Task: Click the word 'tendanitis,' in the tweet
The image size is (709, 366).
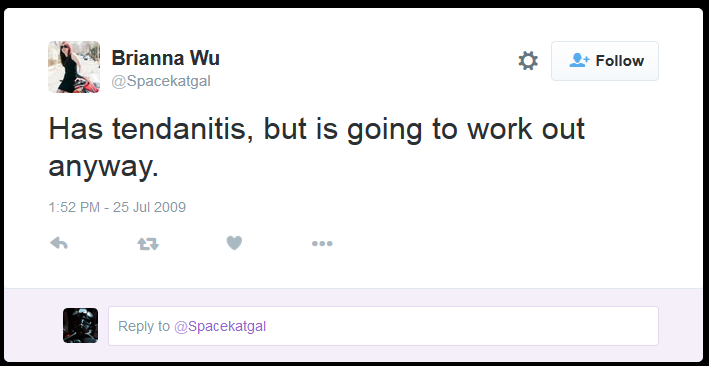Action: click(183, 129)
